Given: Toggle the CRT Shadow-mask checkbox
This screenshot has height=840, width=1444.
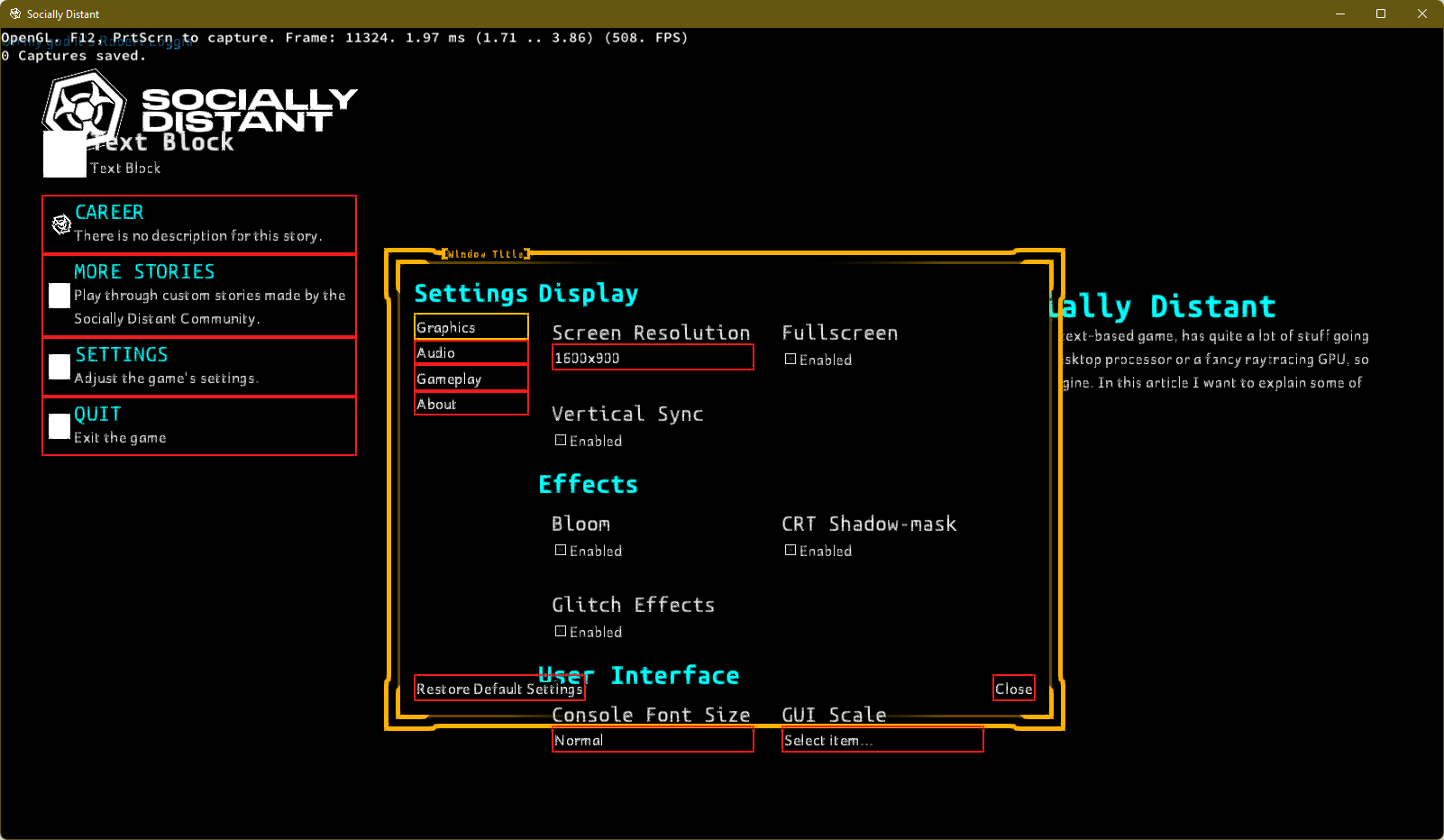Looking at the screenshot, I should (x=791, y=550).
